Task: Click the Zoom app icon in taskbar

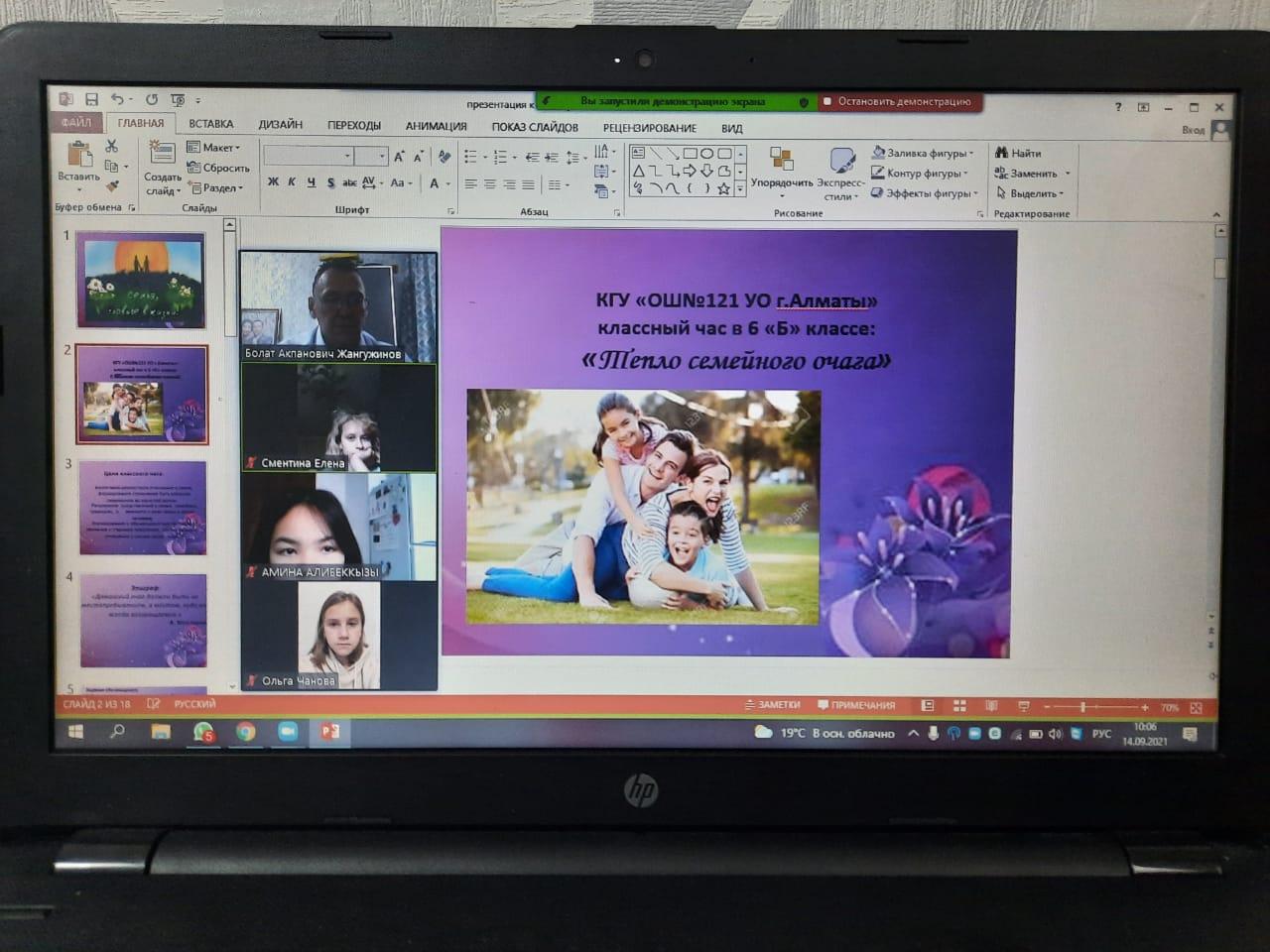Action: tap(288, 732)
